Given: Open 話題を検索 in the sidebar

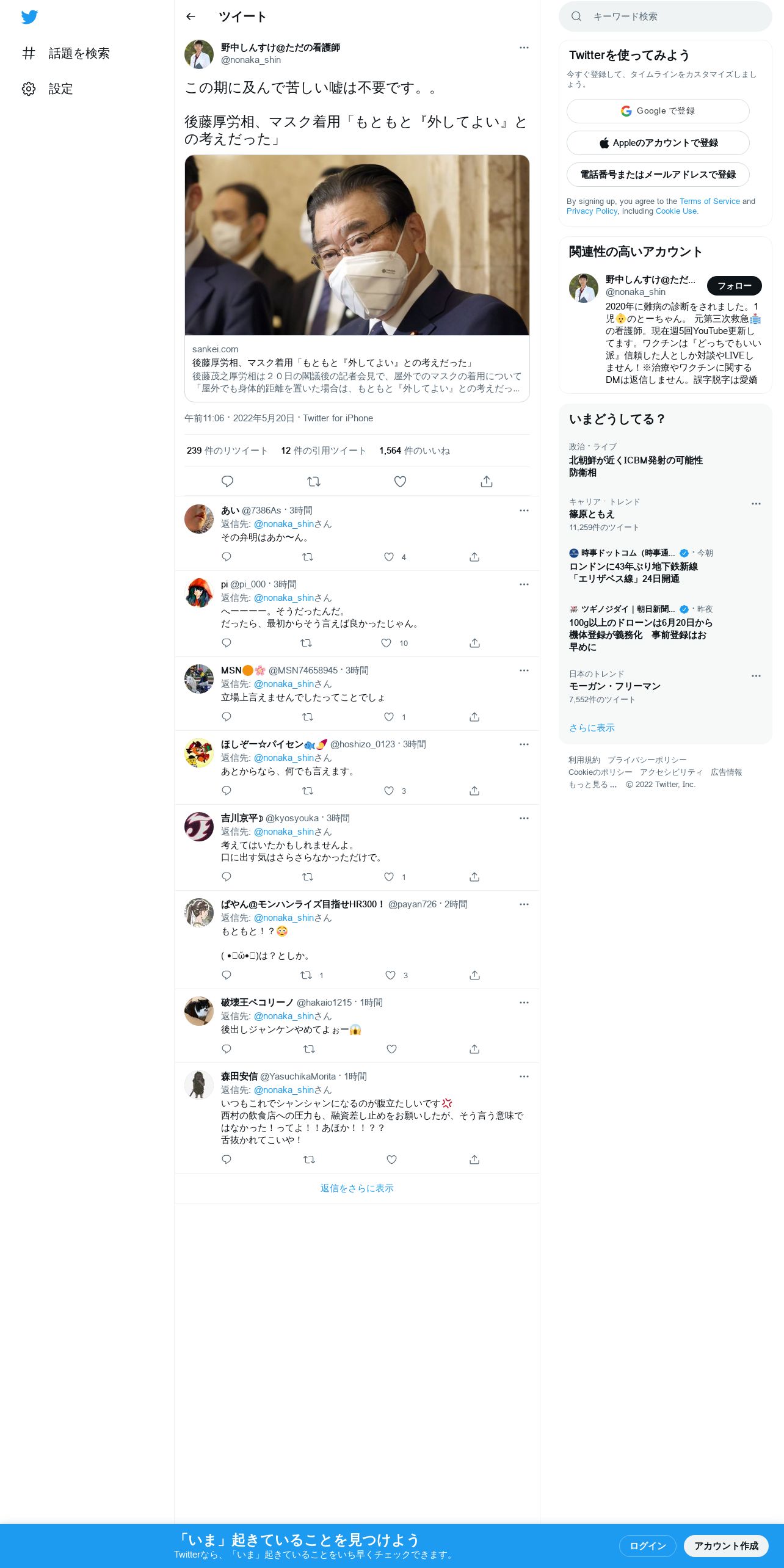Looking at the screenshot, I should [x=66, y=54].
